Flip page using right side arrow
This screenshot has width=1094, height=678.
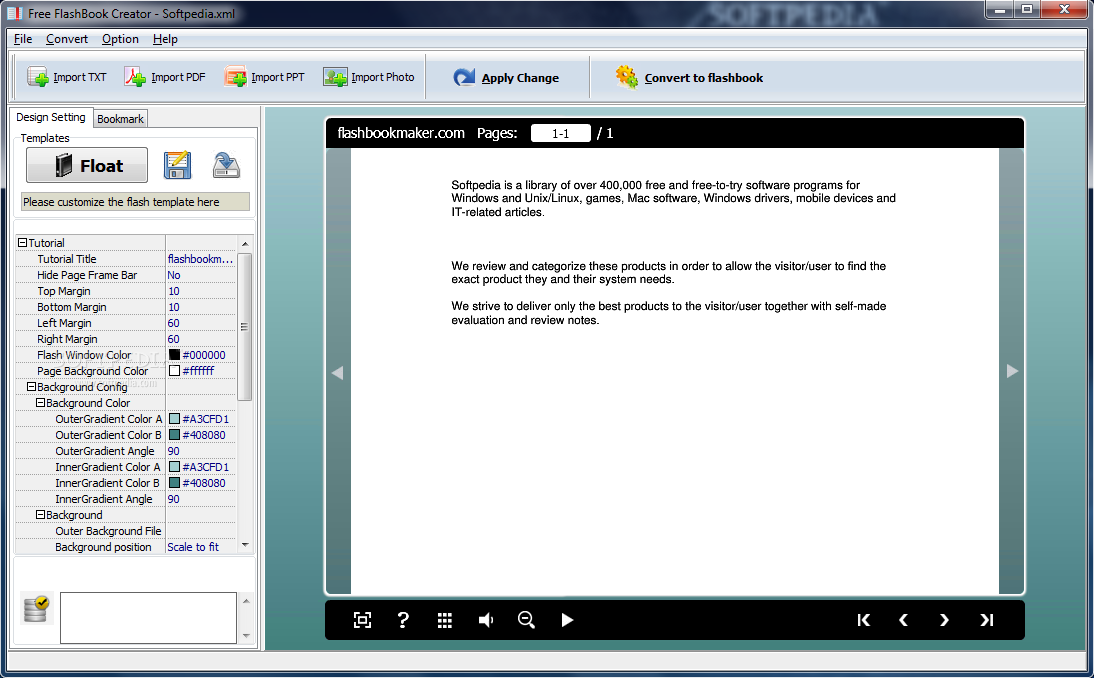1012,371
